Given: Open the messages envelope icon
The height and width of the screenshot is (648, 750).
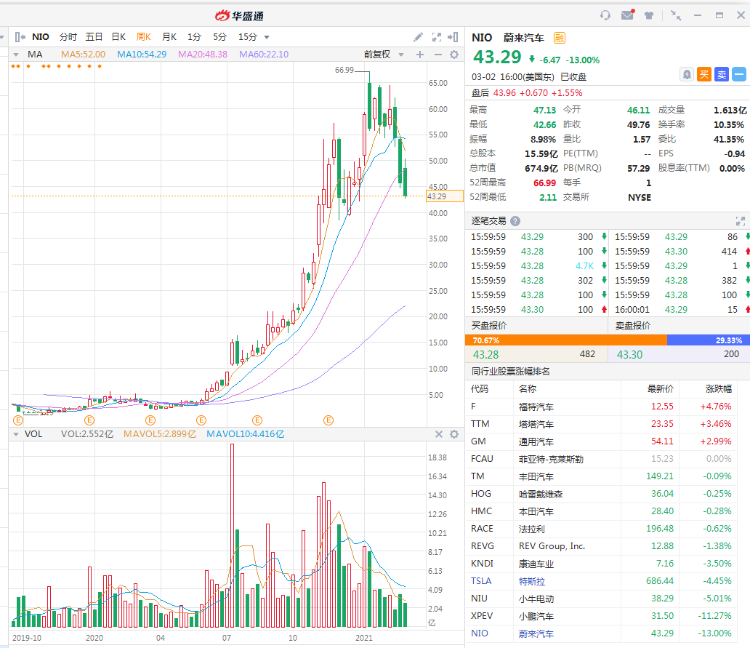Looking at the screenshot, I should 627,15.
